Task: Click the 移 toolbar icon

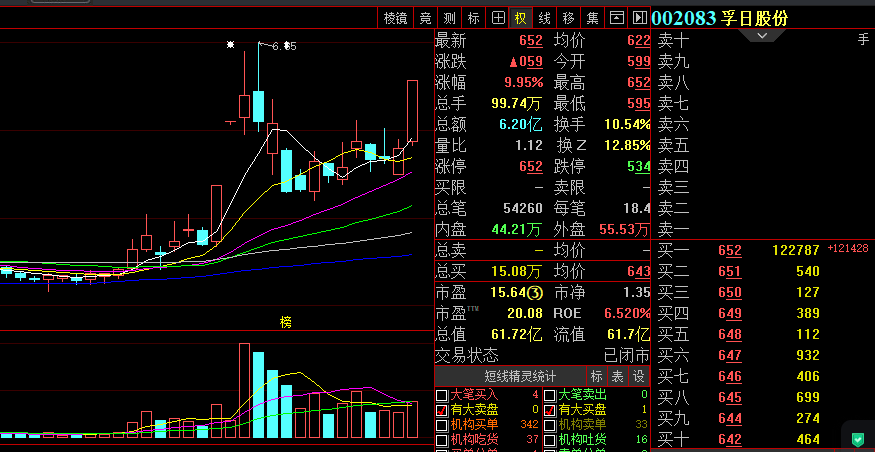Action: (x=569, y=18)
